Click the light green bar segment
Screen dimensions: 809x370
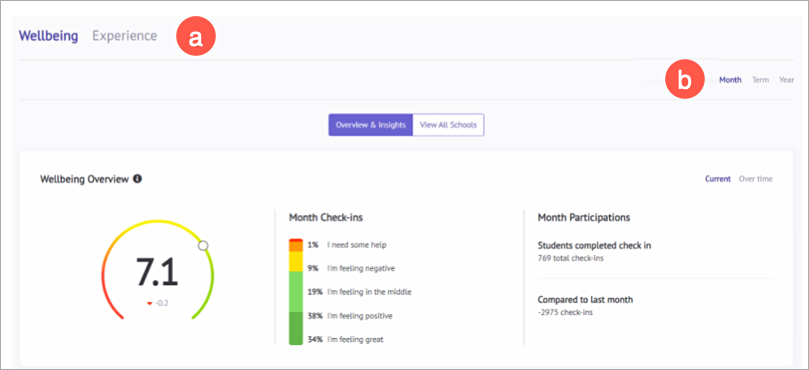click(296, 292)
